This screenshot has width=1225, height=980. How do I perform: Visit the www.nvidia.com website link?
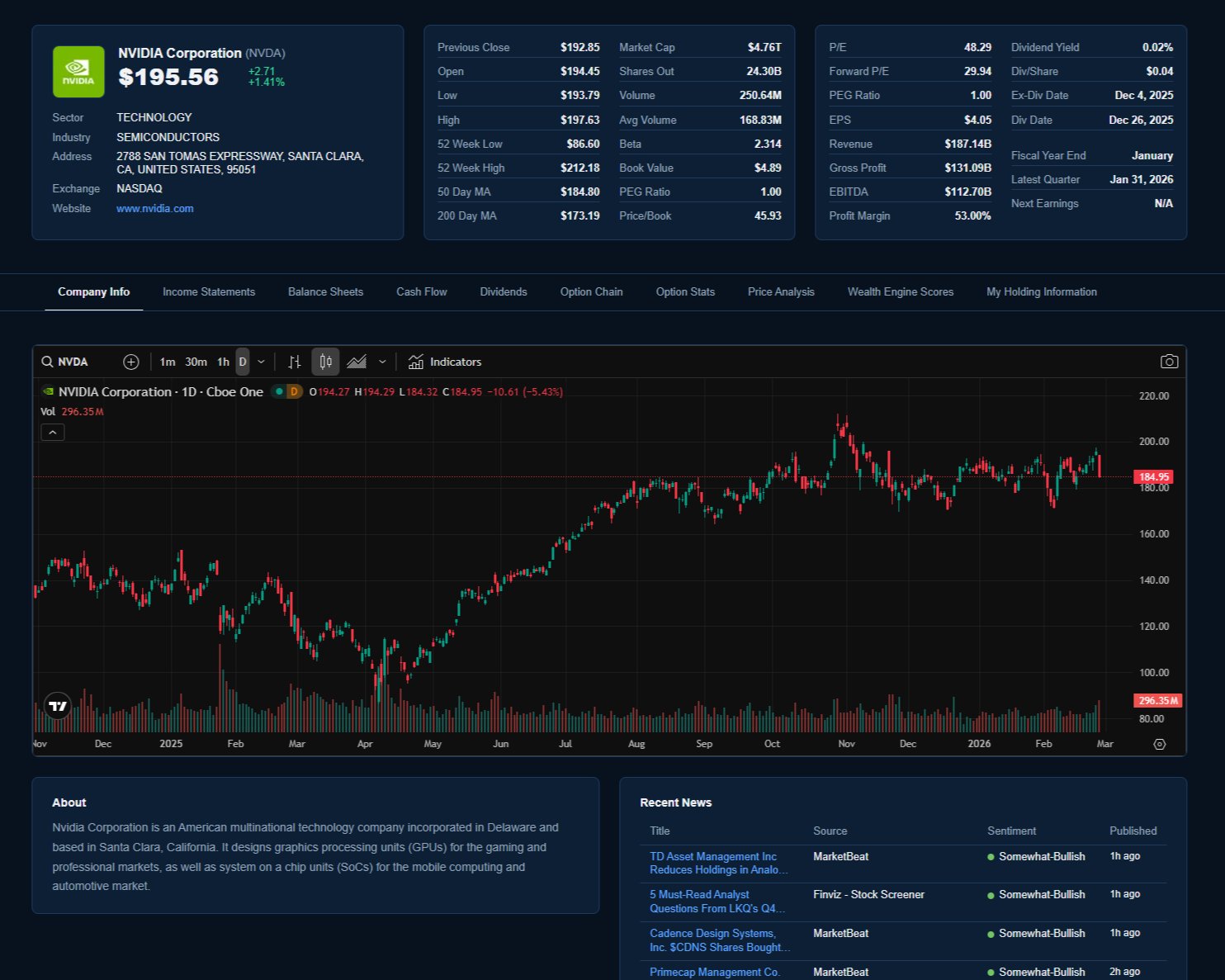tap(154, 208)
